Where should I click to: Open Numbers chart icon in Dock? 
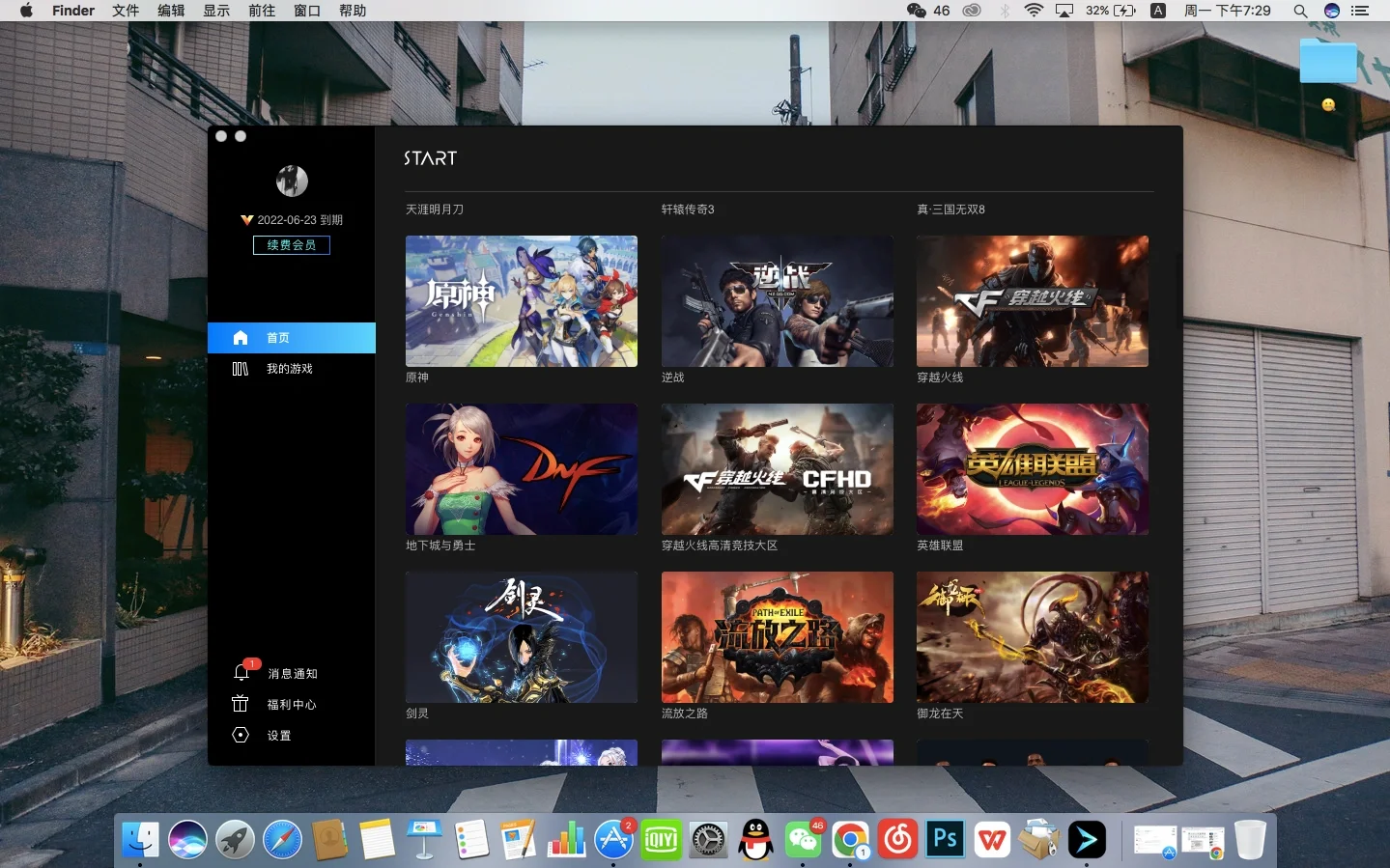click(x=566, y=840)
